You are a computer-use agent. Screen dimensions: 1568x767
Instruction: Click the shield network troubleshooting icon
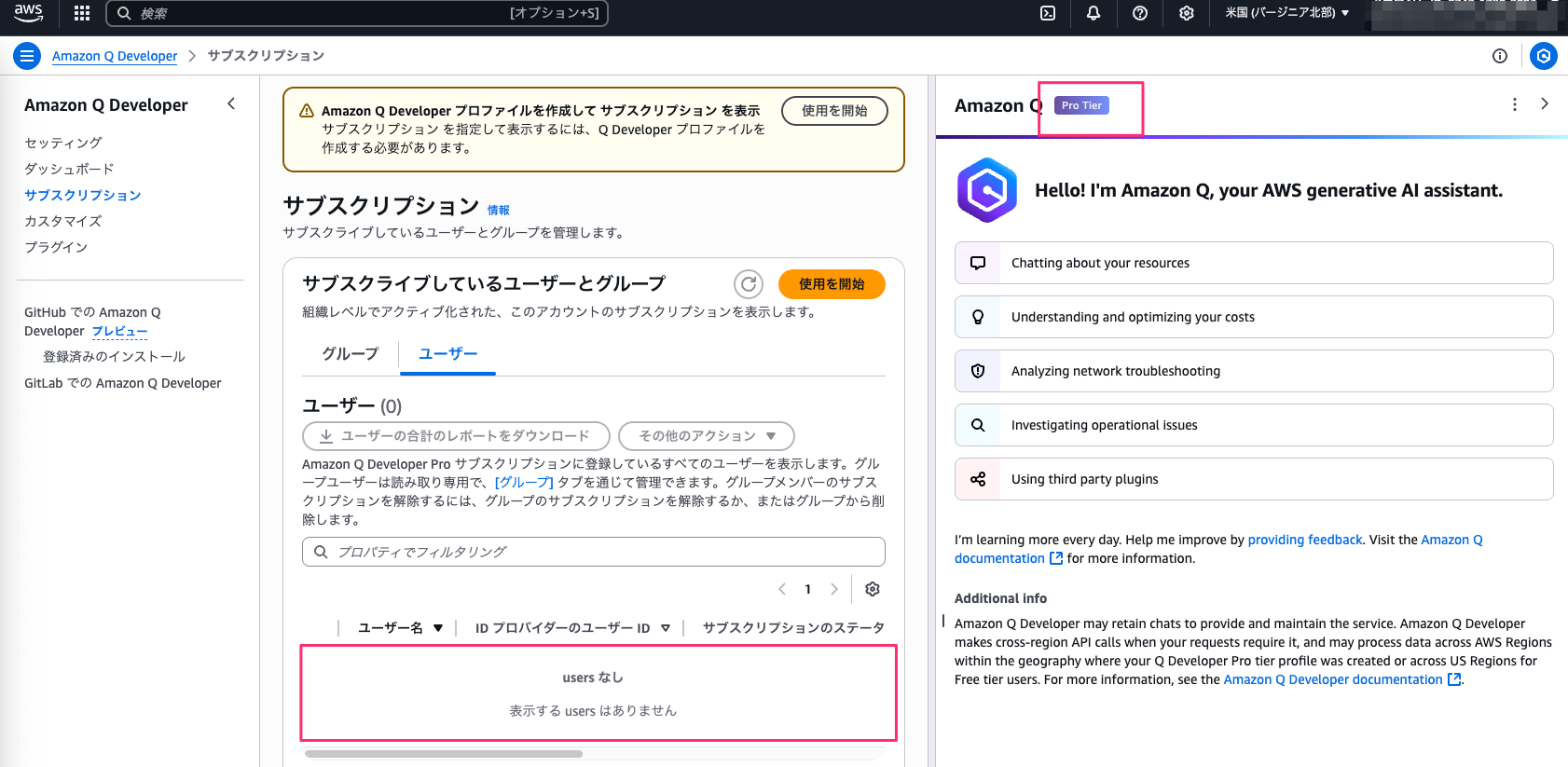978,371
